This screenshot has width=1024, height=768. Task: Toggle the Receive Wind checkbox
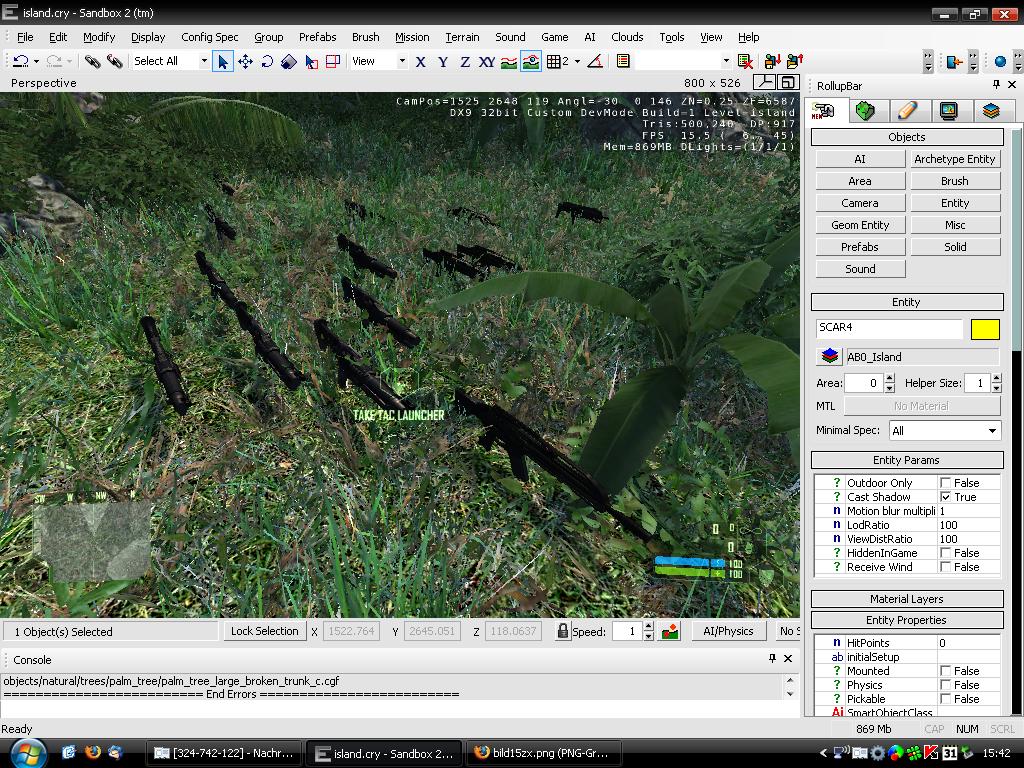[945, 567]
